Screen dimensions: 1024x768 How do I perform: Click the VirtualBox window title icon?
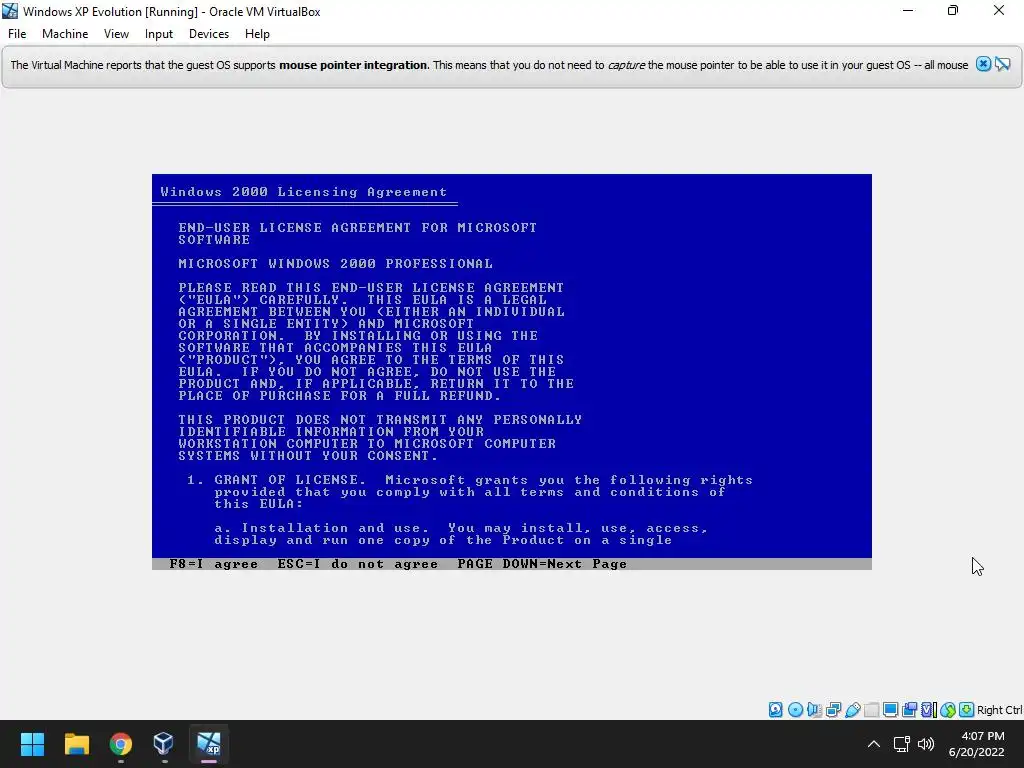[10, 11]
